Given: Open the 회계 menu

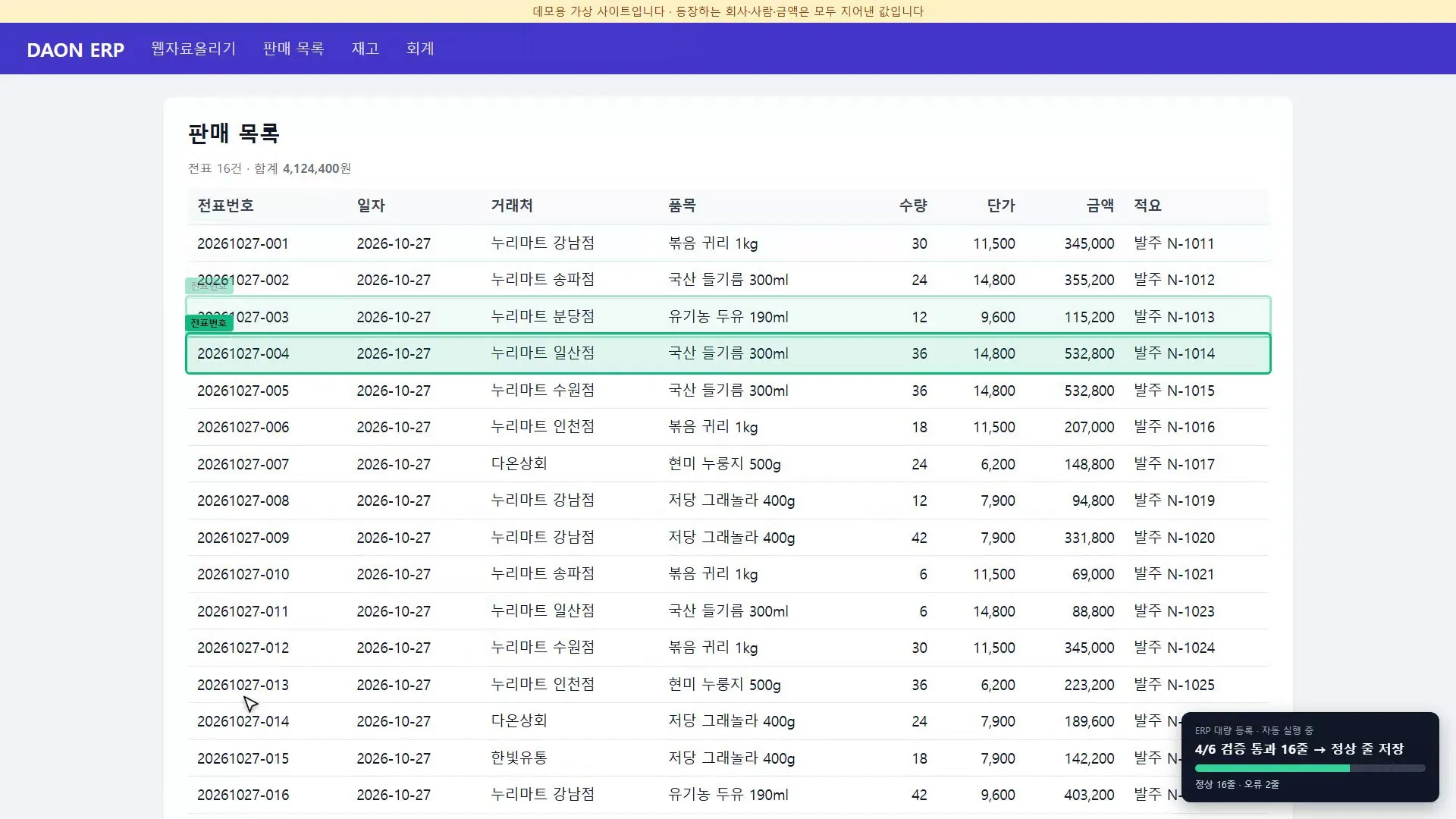Looking at the screenshot, I should click(420, 49).
